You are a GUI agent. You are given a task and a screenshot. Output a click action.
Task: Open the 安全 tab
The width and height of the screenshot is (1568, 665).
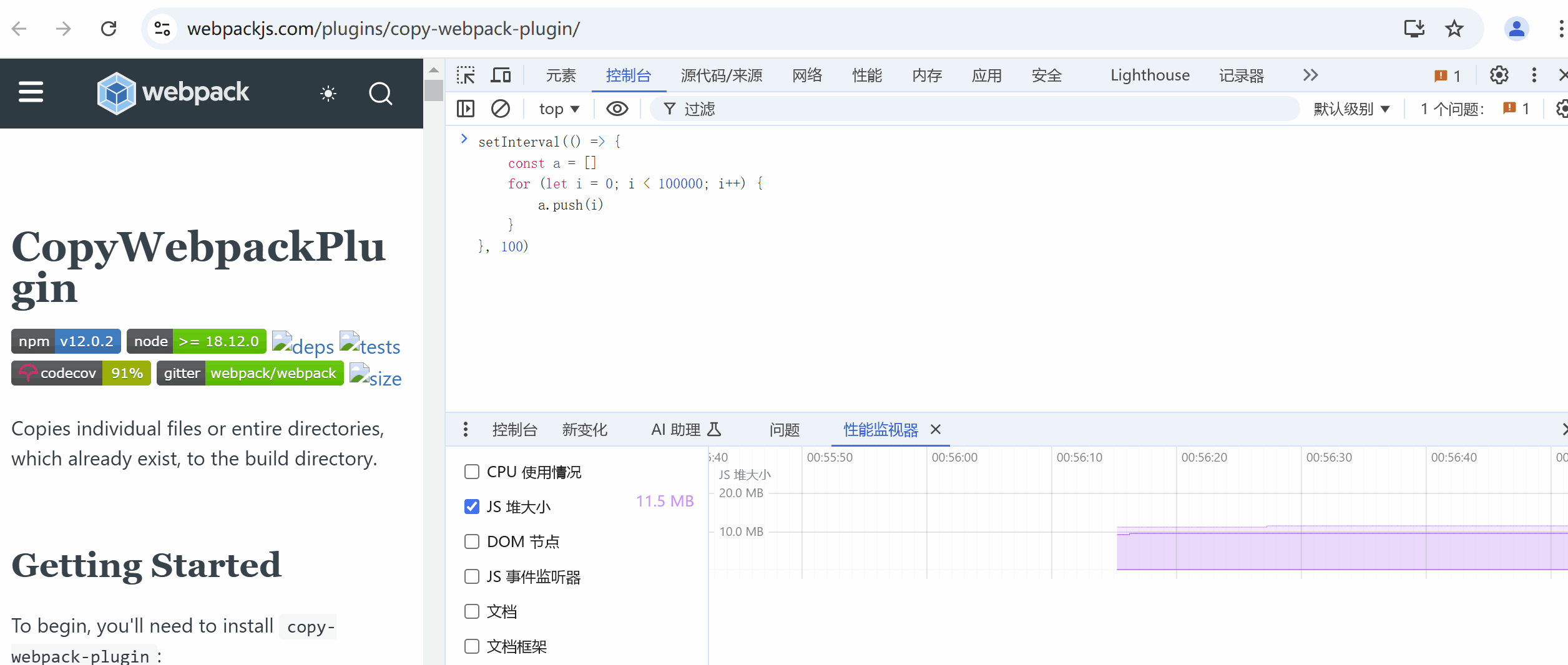1047,75
